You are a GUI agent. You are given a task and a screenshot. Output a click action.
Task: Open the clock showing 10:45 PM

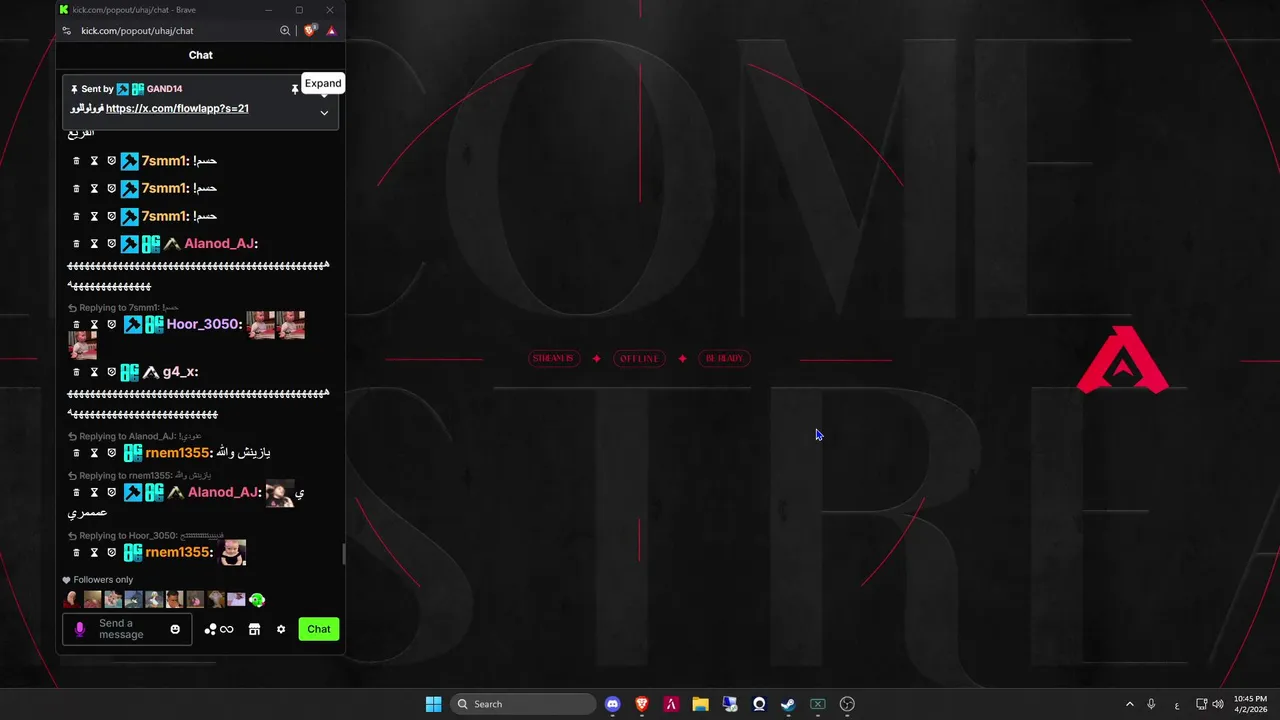pyautogui.click(x=1249, y=704)
